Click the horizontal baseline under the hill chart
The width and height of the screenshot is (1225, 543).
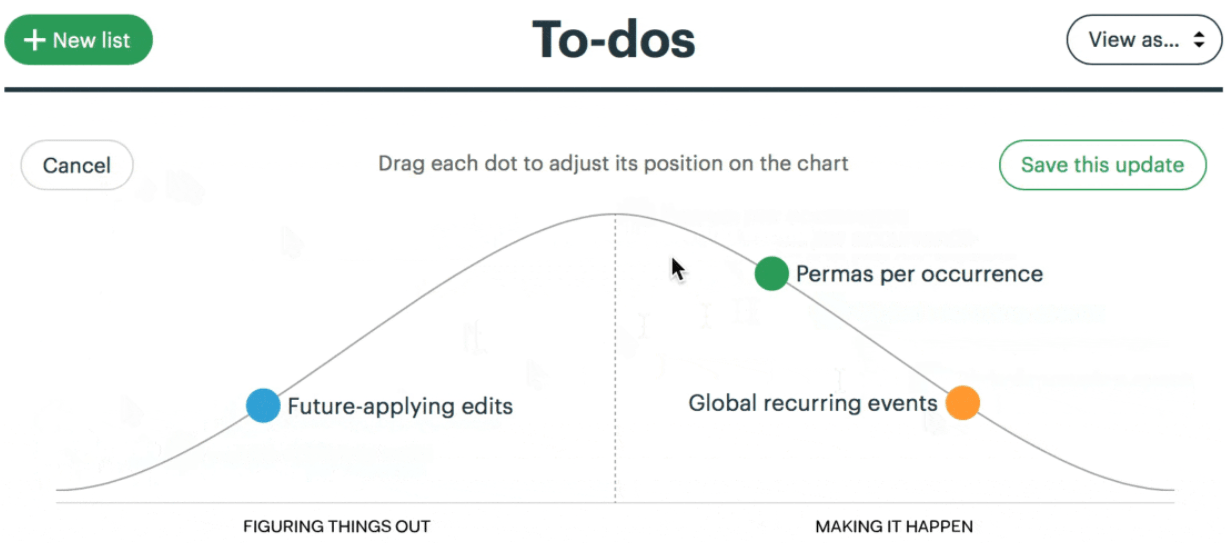(615, 503)
